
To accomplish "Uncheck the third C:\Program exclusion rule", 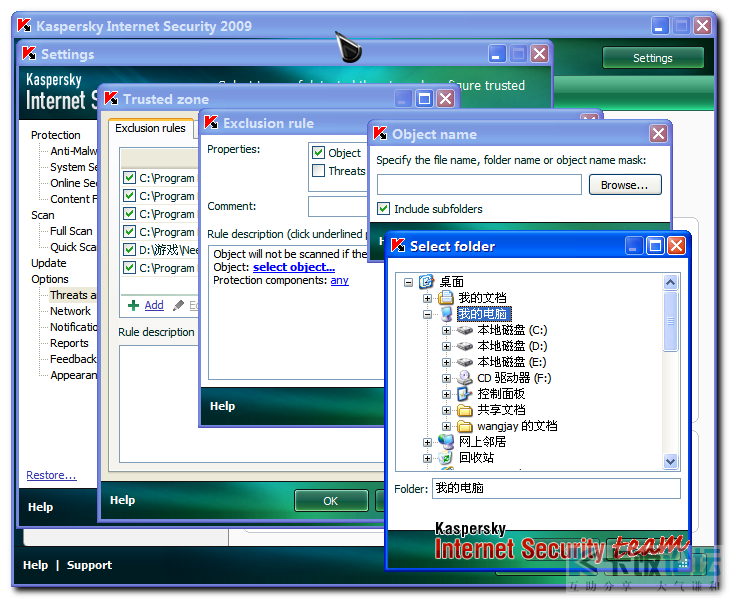I will pyautogui.click(x=129, y=214).
